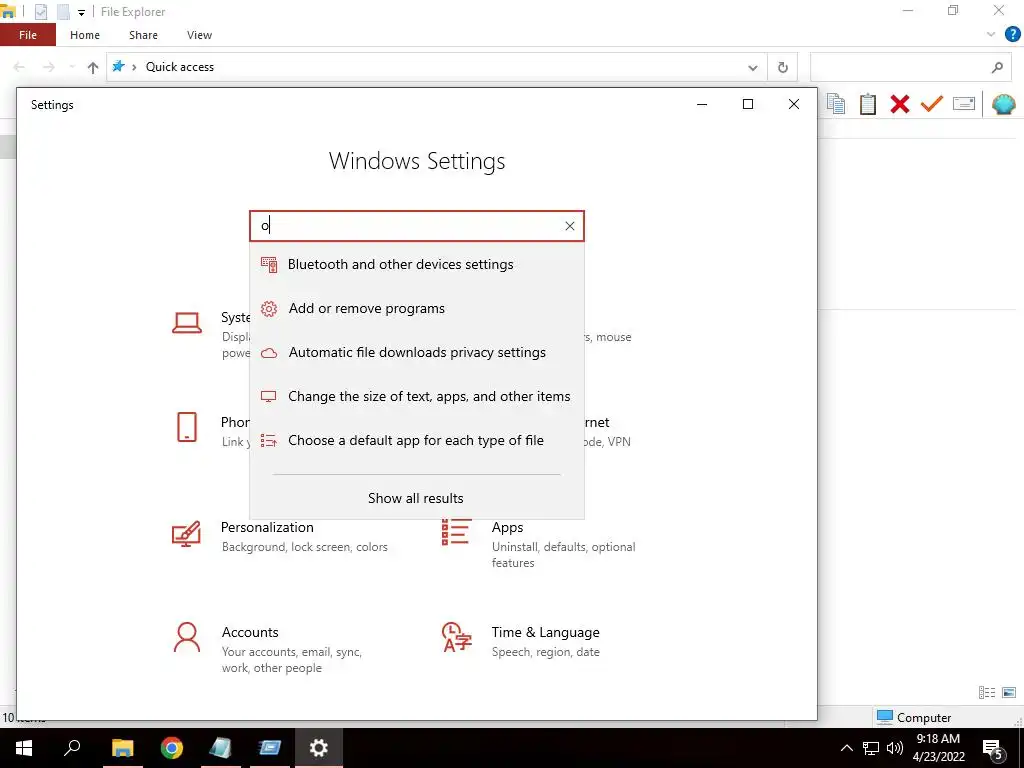1024x768 pixels.
Task: Click the red X delete toolbar icon
Action: 899,104
